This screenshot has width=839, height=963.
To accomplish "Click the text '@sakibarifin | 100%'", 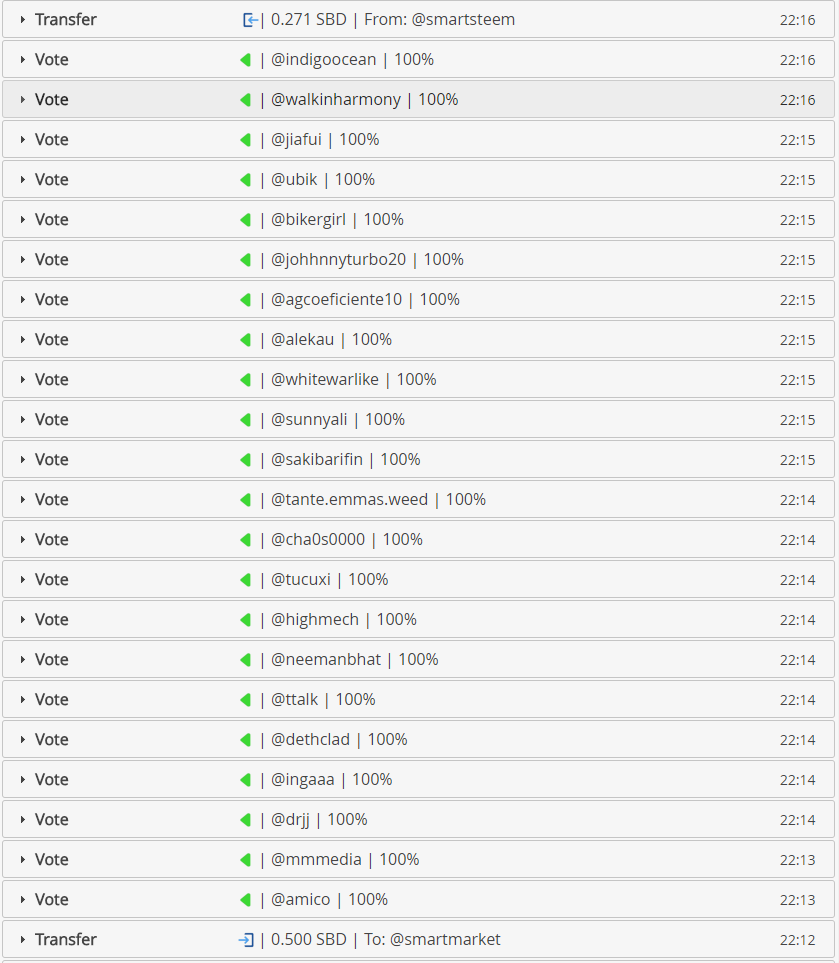I will (x=345, y=459).
